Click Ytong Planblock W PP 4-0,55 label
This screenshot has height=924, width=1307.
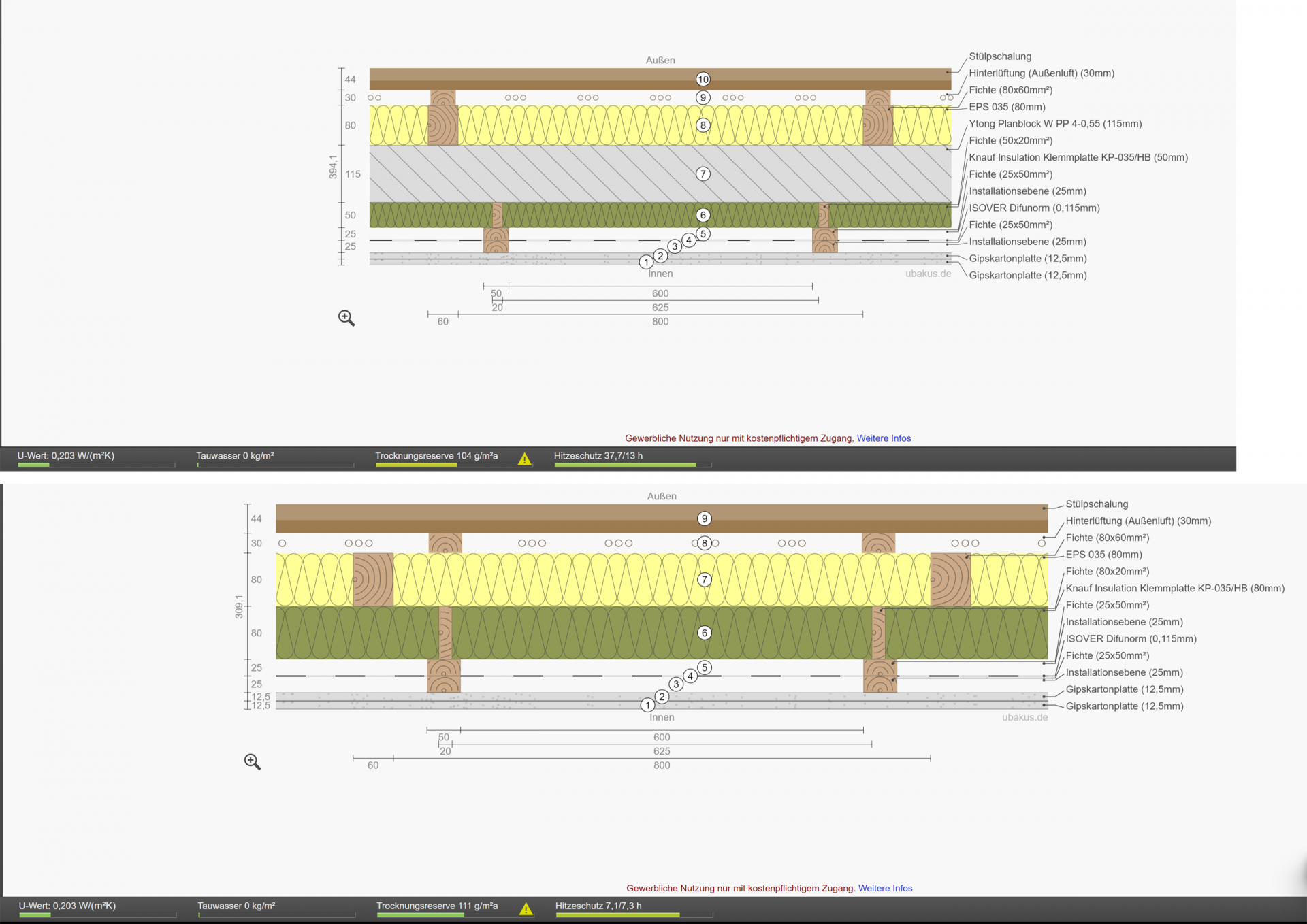1055,124
